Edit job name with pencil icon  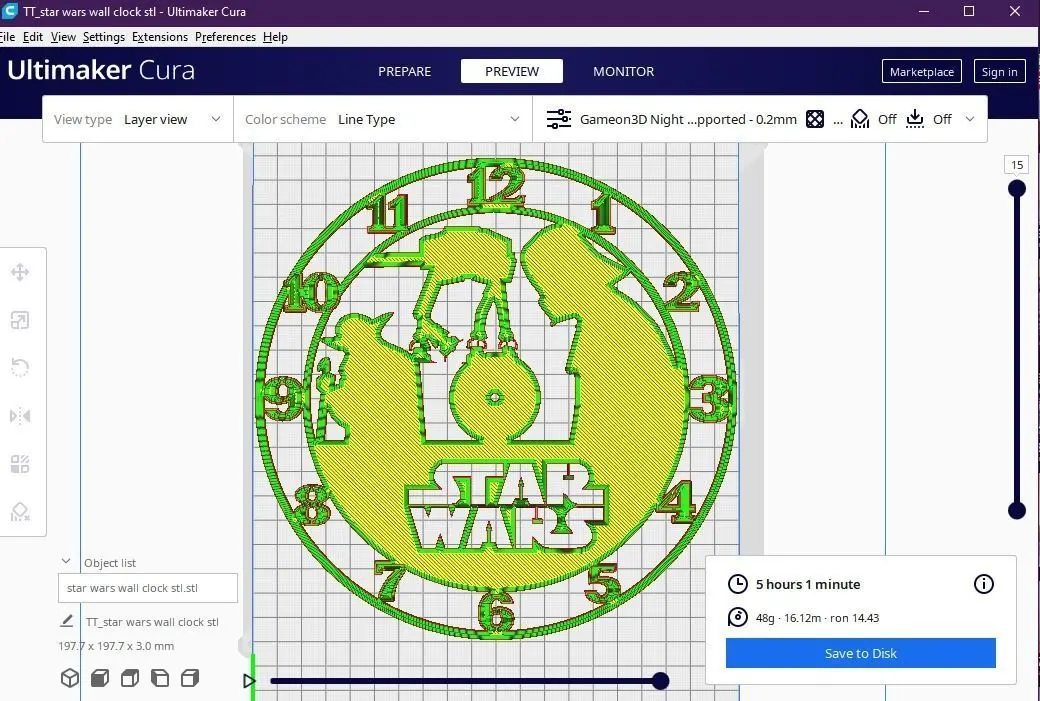click(x=66, y=621)
